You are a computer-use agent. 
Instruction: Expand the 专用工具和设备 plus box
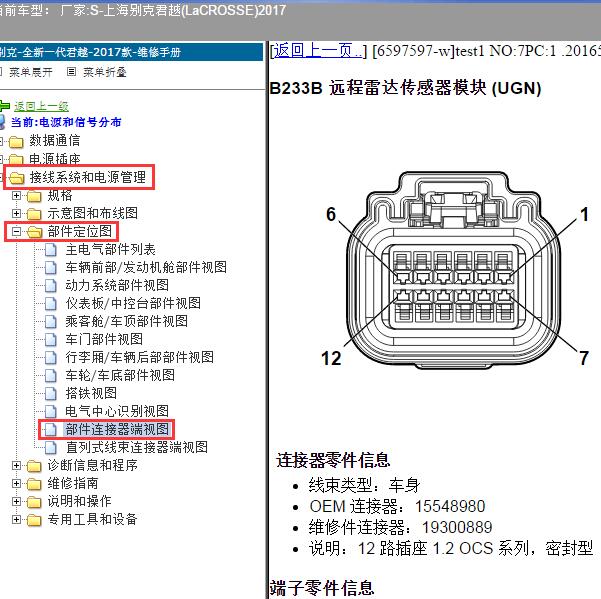16,519
